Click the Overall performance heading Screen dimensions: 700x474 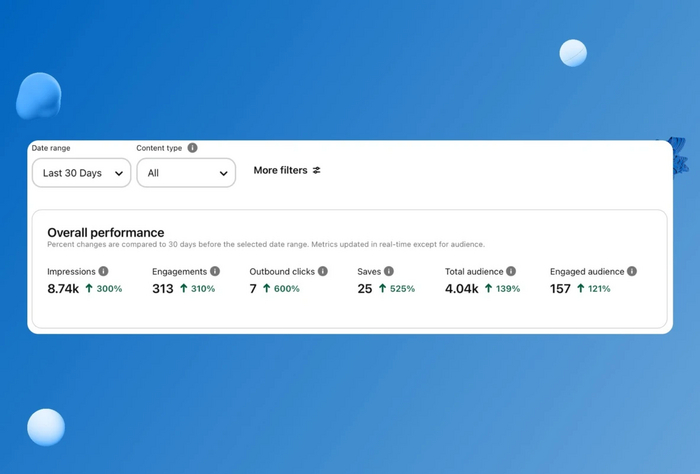click(105, 232)
